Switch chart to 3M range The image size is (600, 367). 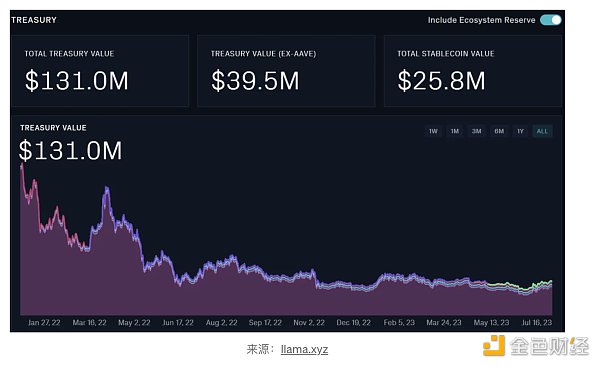pyautogui.click(x=476, y=131)
